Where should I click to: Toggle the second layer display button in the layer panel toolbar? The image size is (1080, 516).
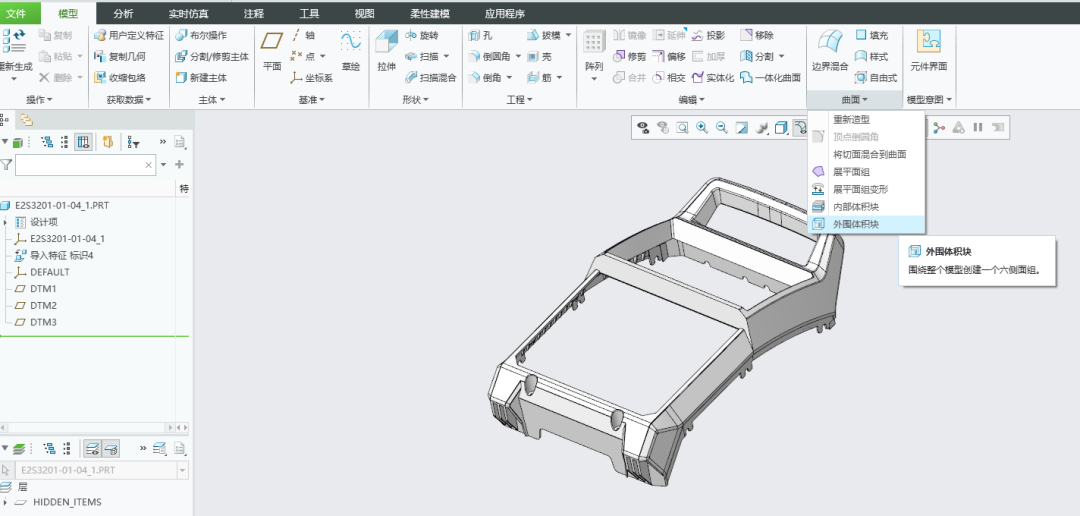(x=110, y=448)
